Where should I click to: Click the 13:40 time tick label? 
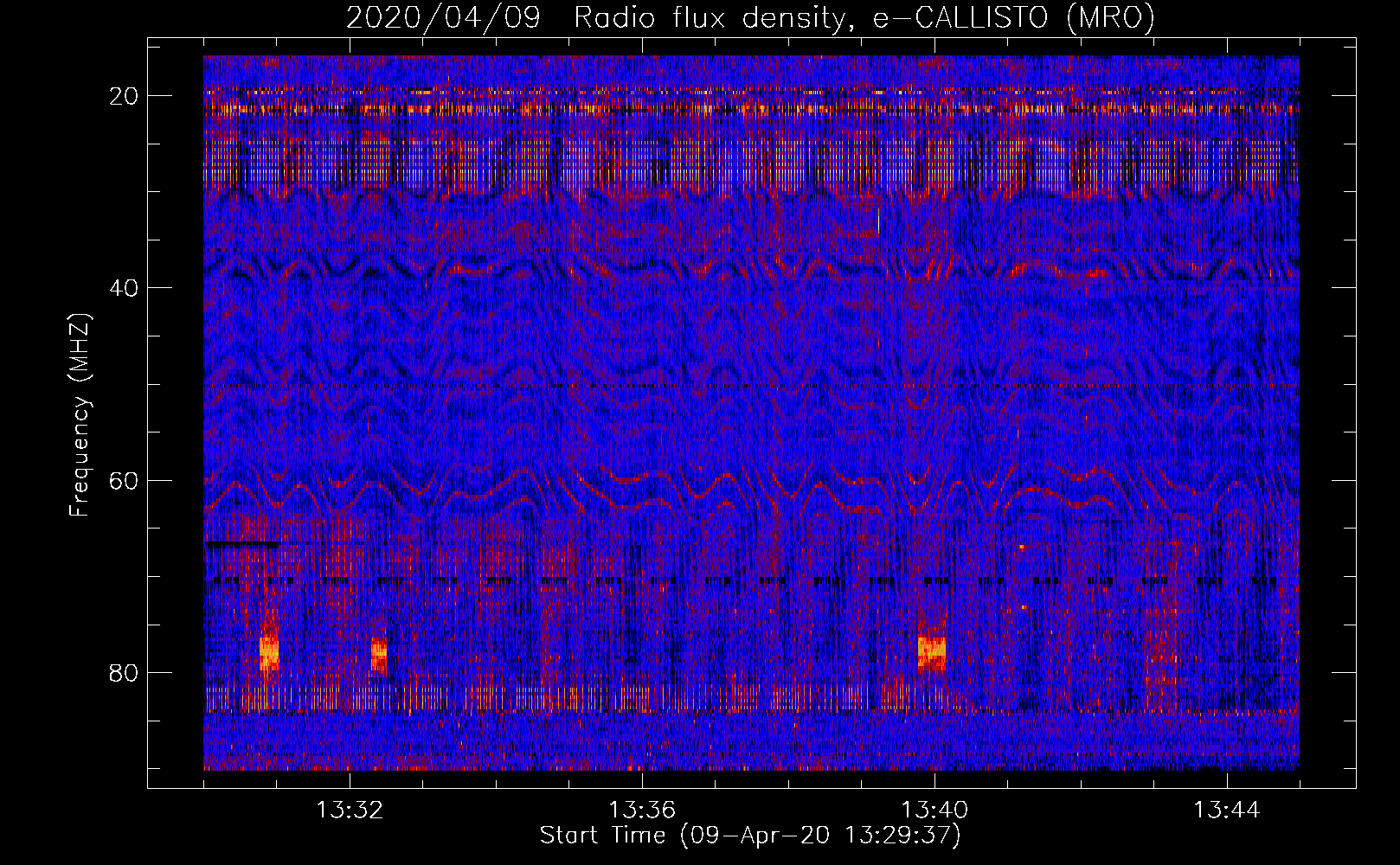[934, 811]
